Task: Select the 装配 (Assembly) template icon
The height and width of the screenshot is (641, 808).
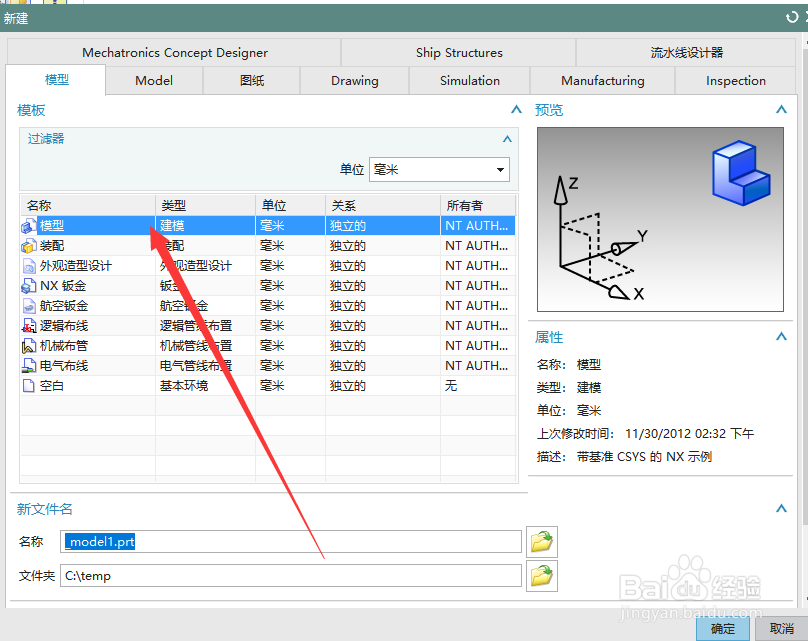Action: click(x=27, y=245)
